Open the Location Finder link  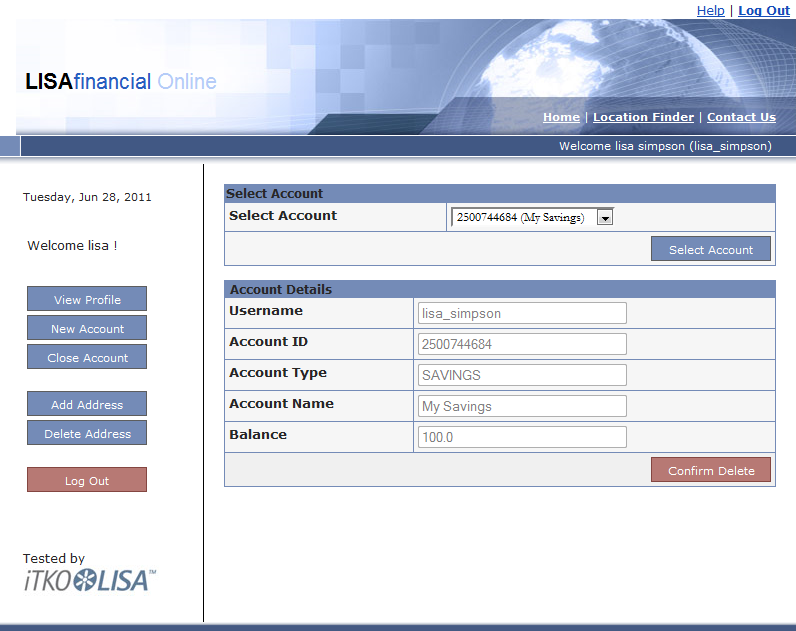[643, 117]
